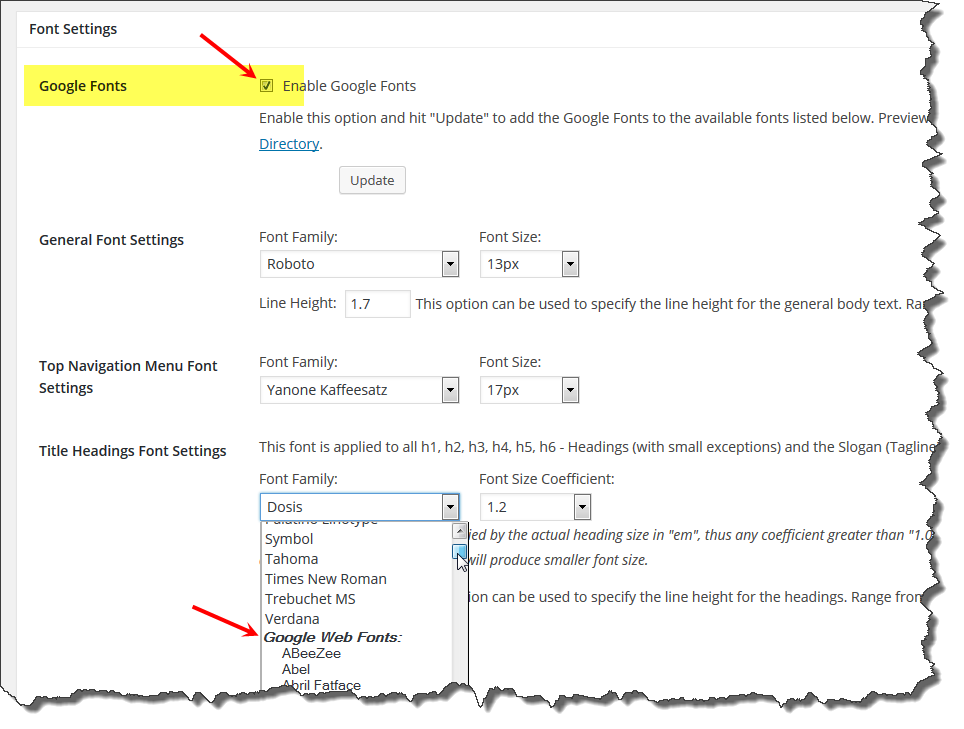Click the font list scrollbar thumb
This screenshot has width=964, height=729.
pyautogui.click(x=459, y=551)
